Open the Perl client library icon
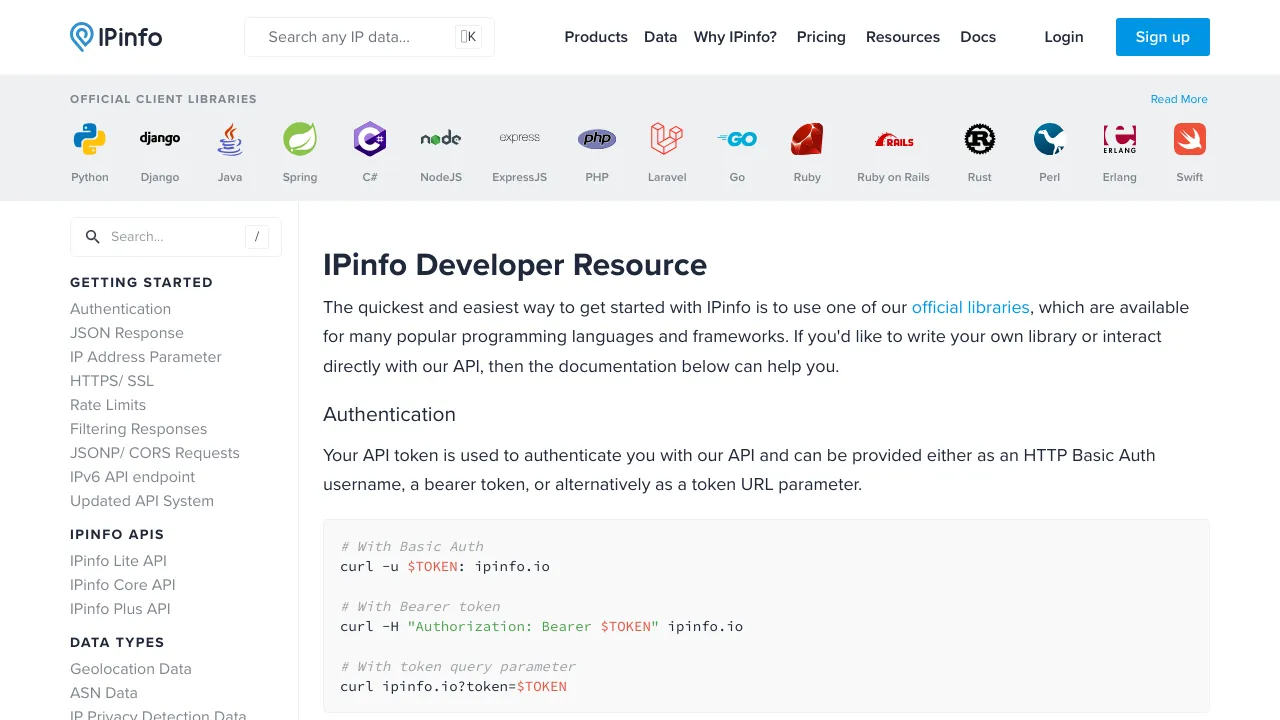The image size is (1280, 720). 1050,139
